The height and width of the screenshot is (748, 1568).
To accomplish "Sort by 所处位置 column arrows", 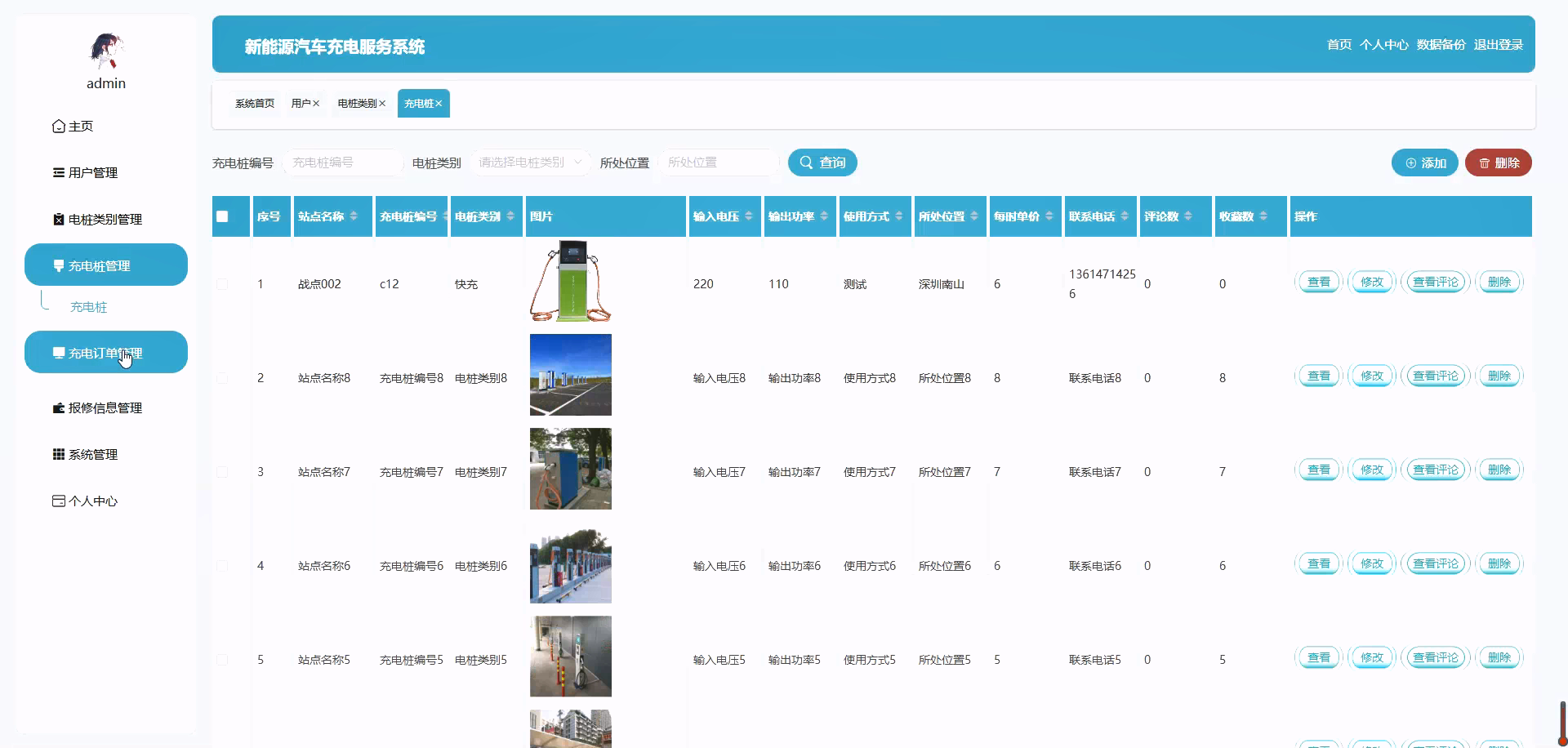I will (974, 216).
